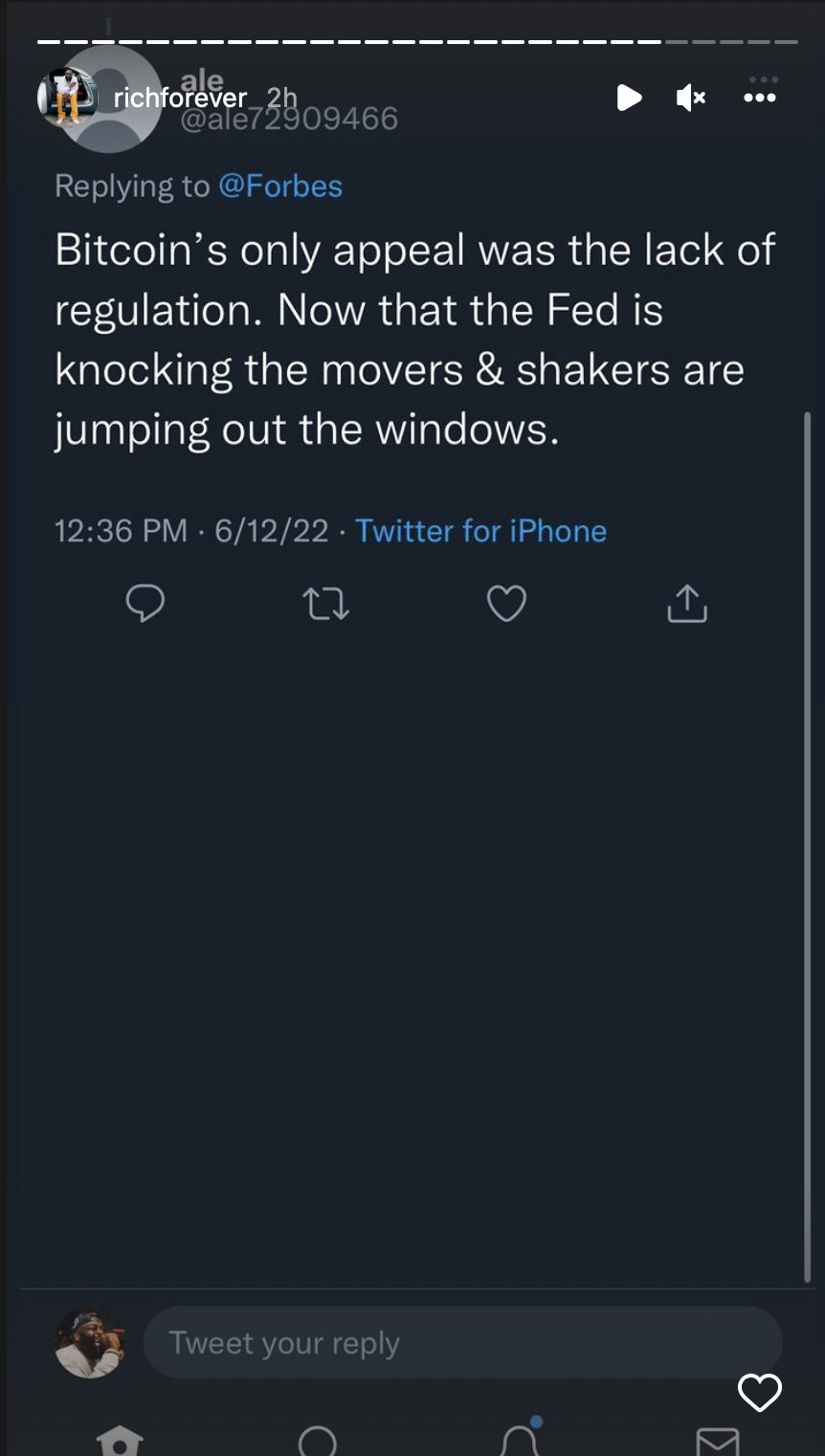Screen dimensions: 825x1456
Task: Like the story with the white heart
Action: pos(760,1393)
